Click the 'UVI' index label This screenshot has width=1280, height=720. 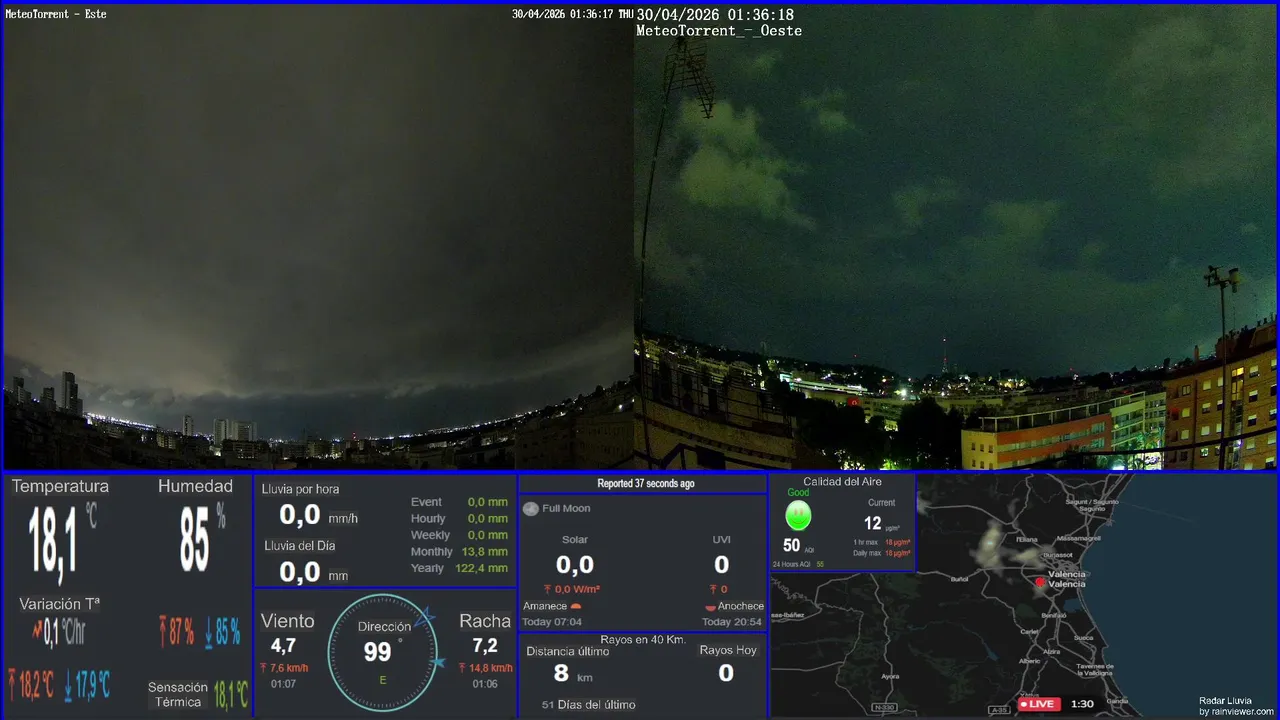pyautogui.click(x=721, y=540)
